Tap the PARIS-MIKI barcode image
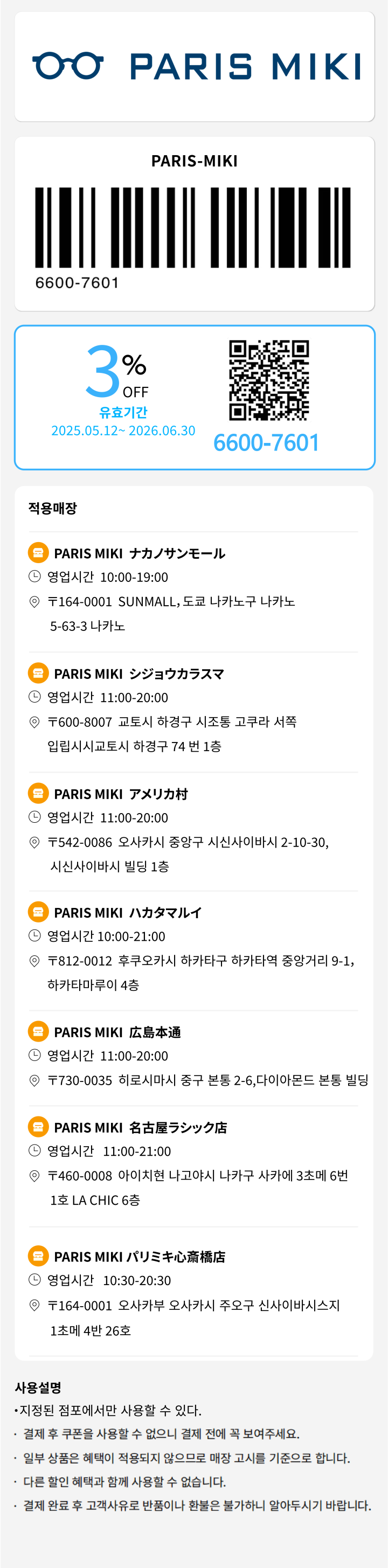 point(193,227)
